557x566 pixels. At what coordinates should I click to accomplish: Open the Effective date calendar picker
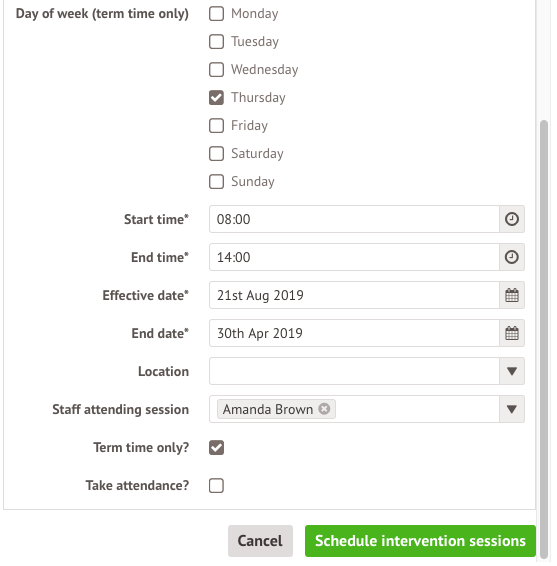point(512,295)
